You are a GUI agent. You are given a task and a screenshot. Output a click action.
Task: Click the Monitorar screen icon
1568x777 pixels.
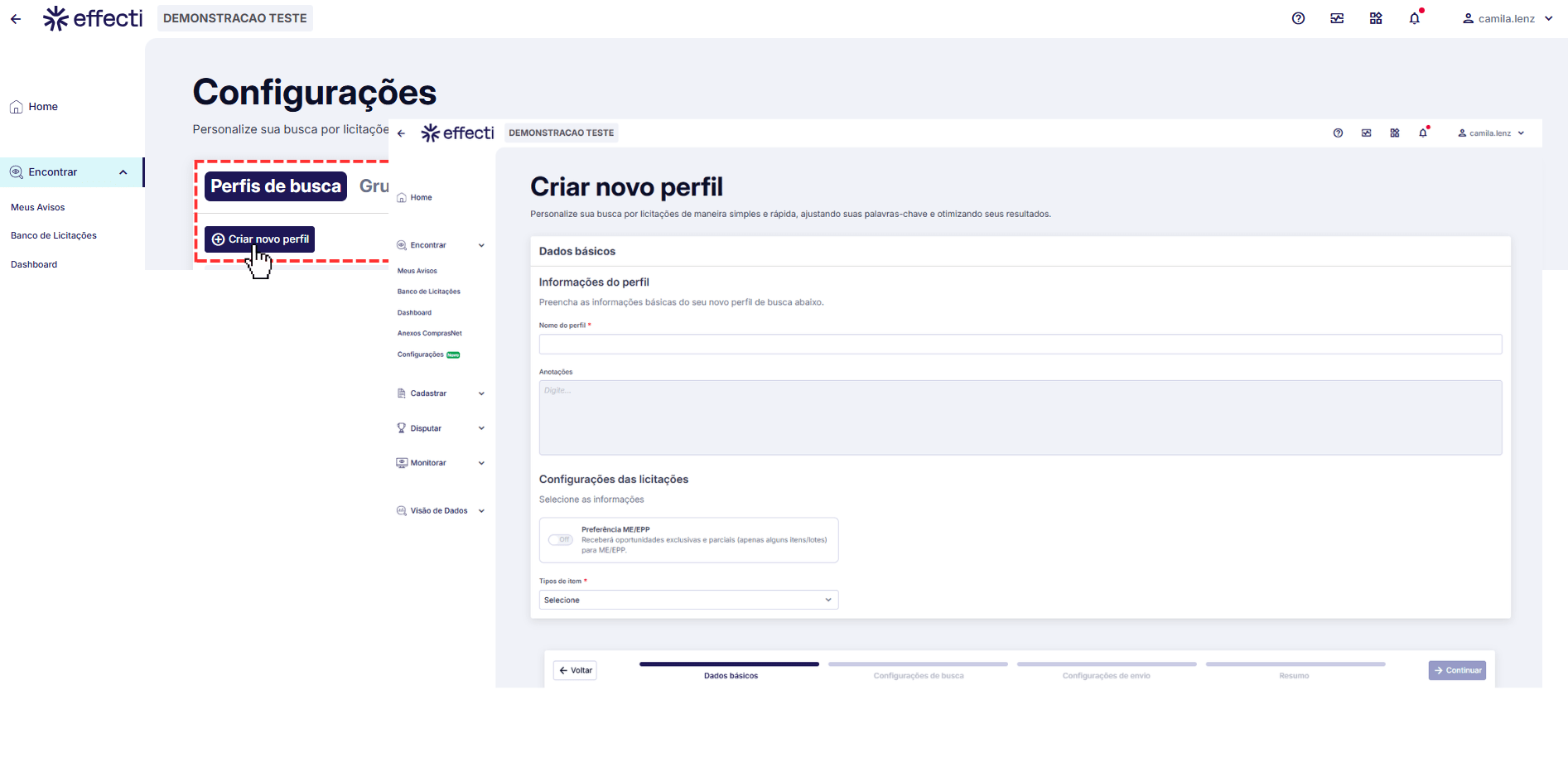(402, 463)
